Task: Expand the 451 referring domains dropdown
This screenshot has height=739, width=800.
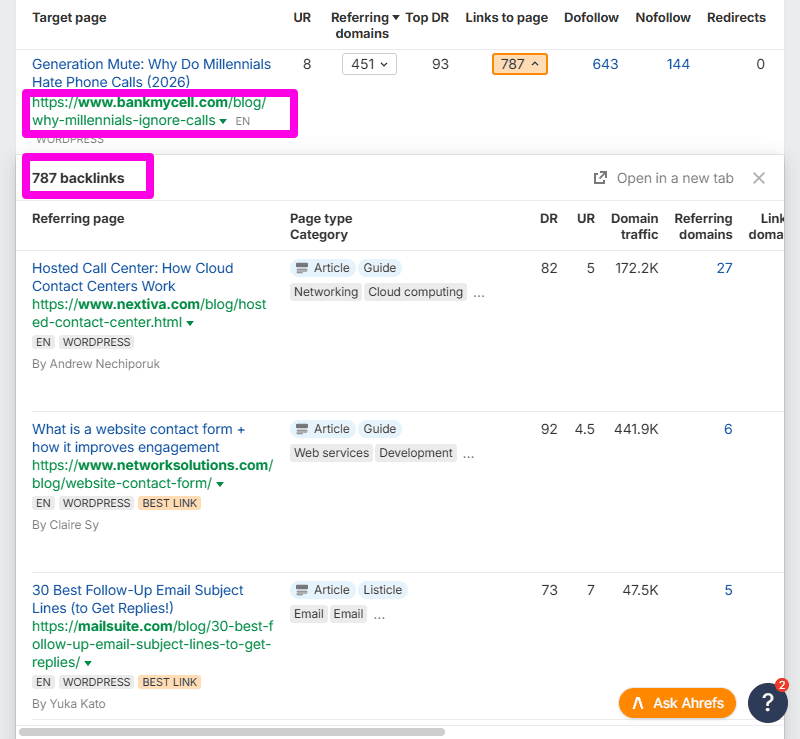Action: pos(369,64)
